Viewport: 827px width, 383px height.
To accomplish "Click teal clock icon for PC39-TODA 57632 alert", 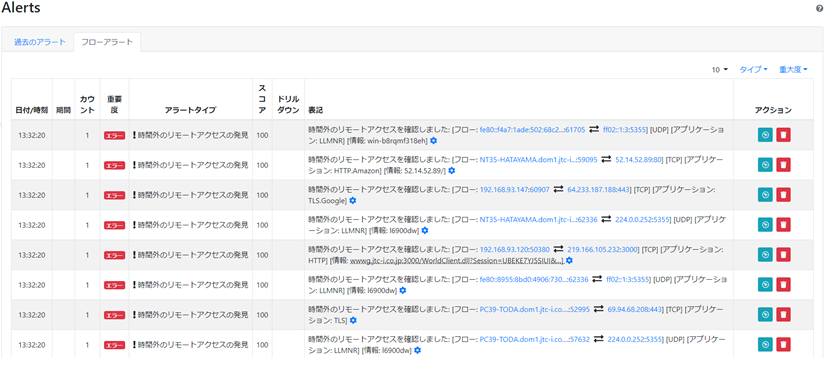I will (x=765, y=344).
